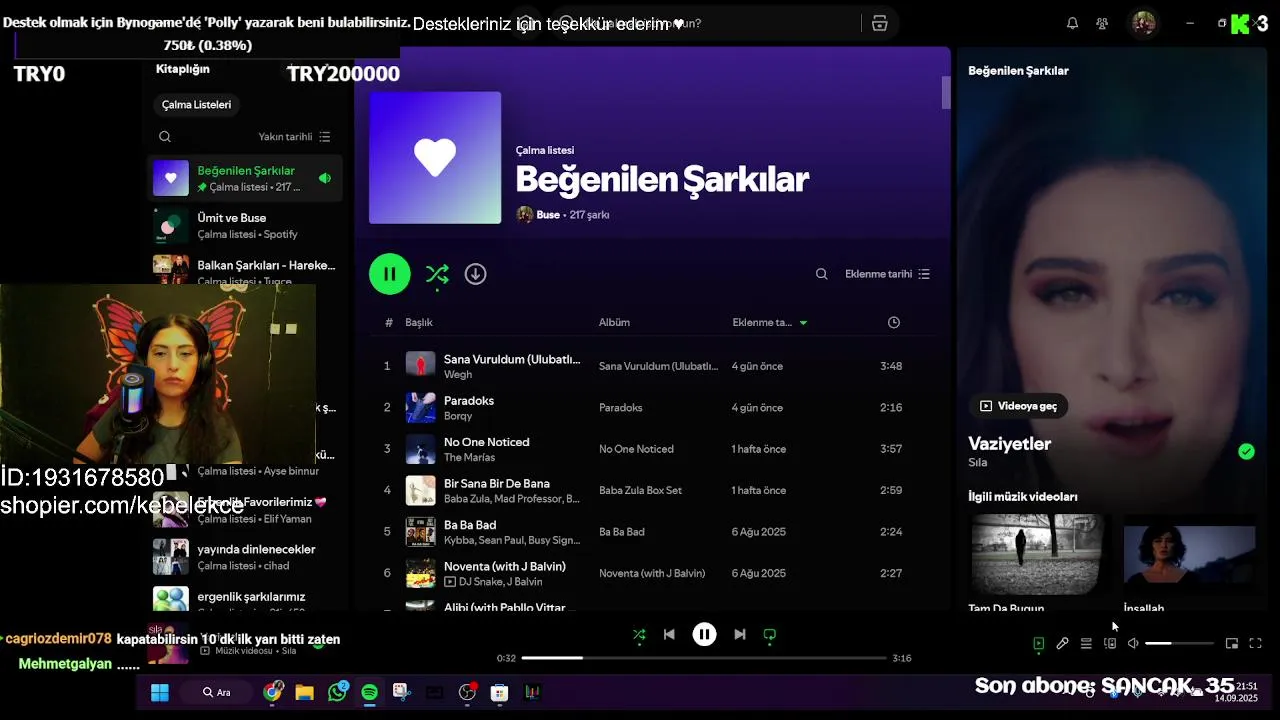Screen dimensions: 1280x720
Task: Sort by the Başlık column header
Action: point(419,323)
